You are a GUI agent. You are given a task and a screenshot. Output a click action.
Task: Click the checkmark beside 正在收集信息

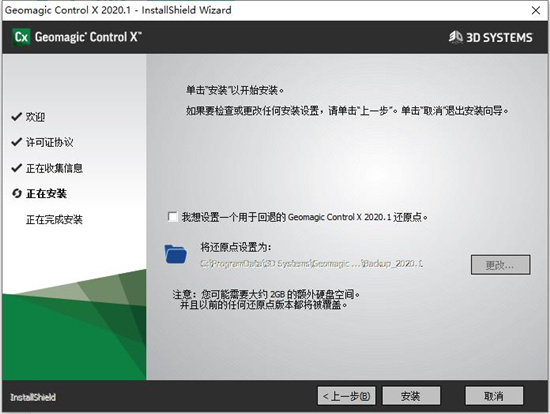(16, 168)
